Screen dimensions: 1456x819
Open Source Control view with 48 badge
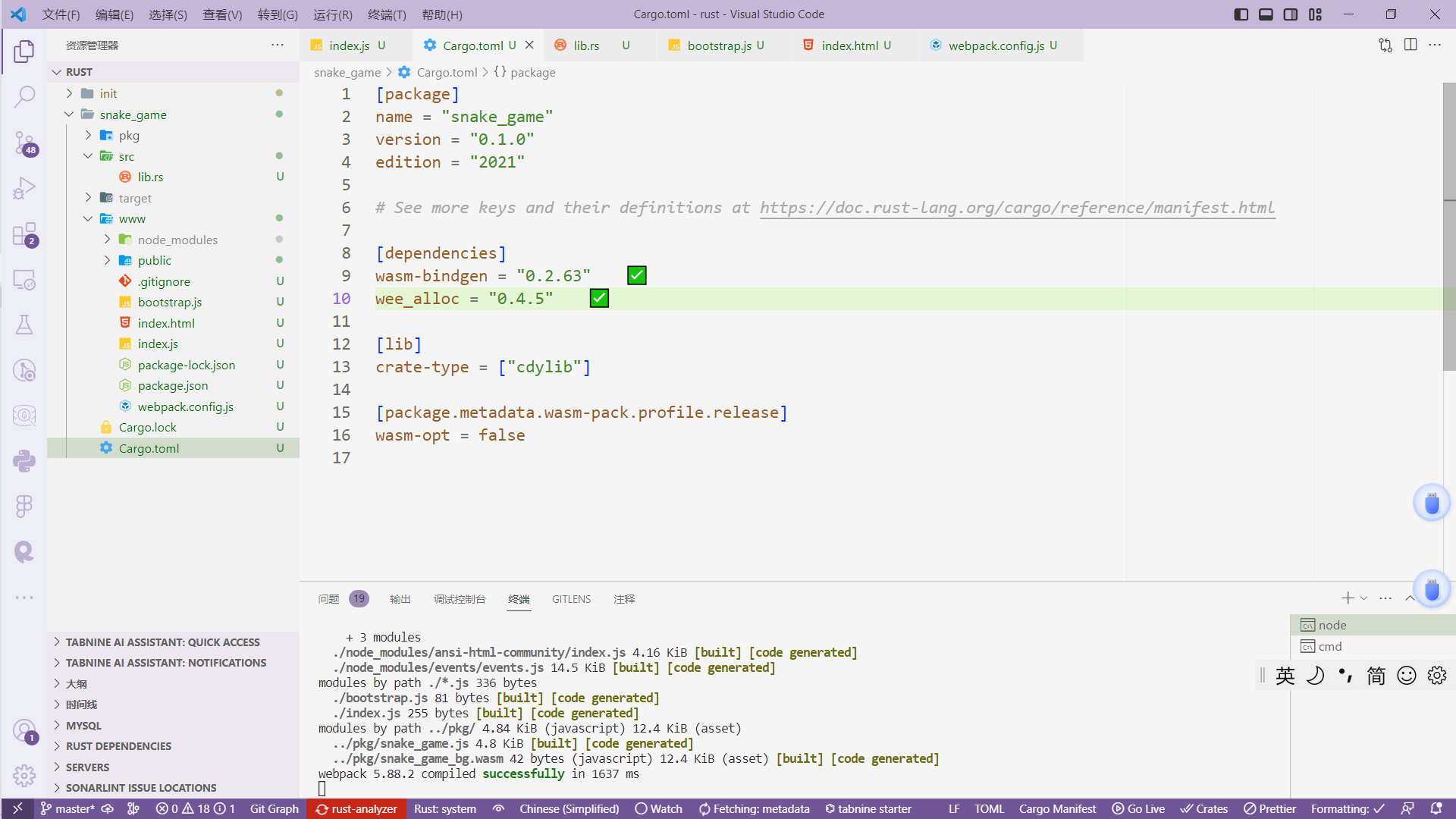pos(24,143)
